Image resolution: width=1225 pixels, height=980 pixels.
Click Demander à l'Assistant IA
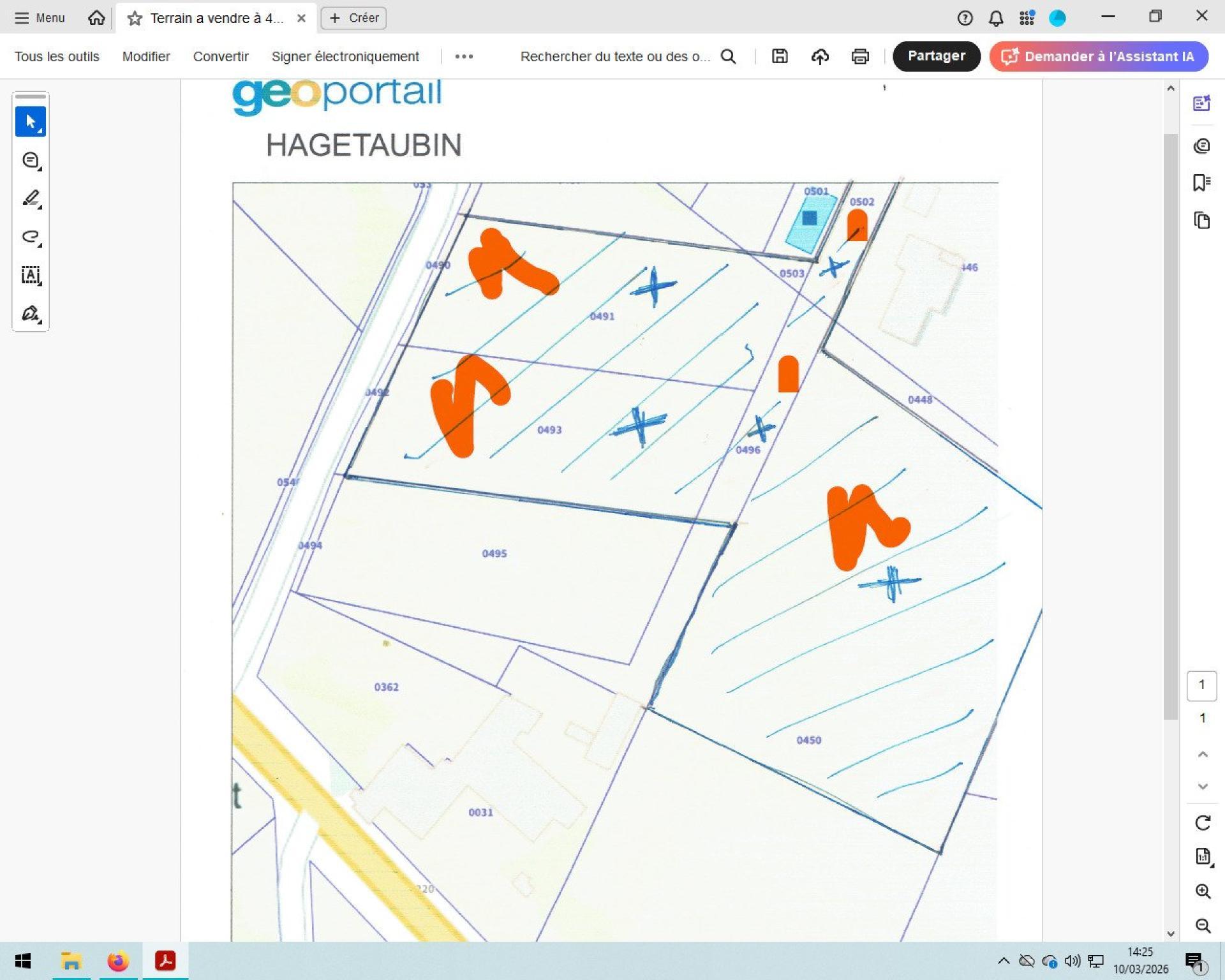[1099, 56]
